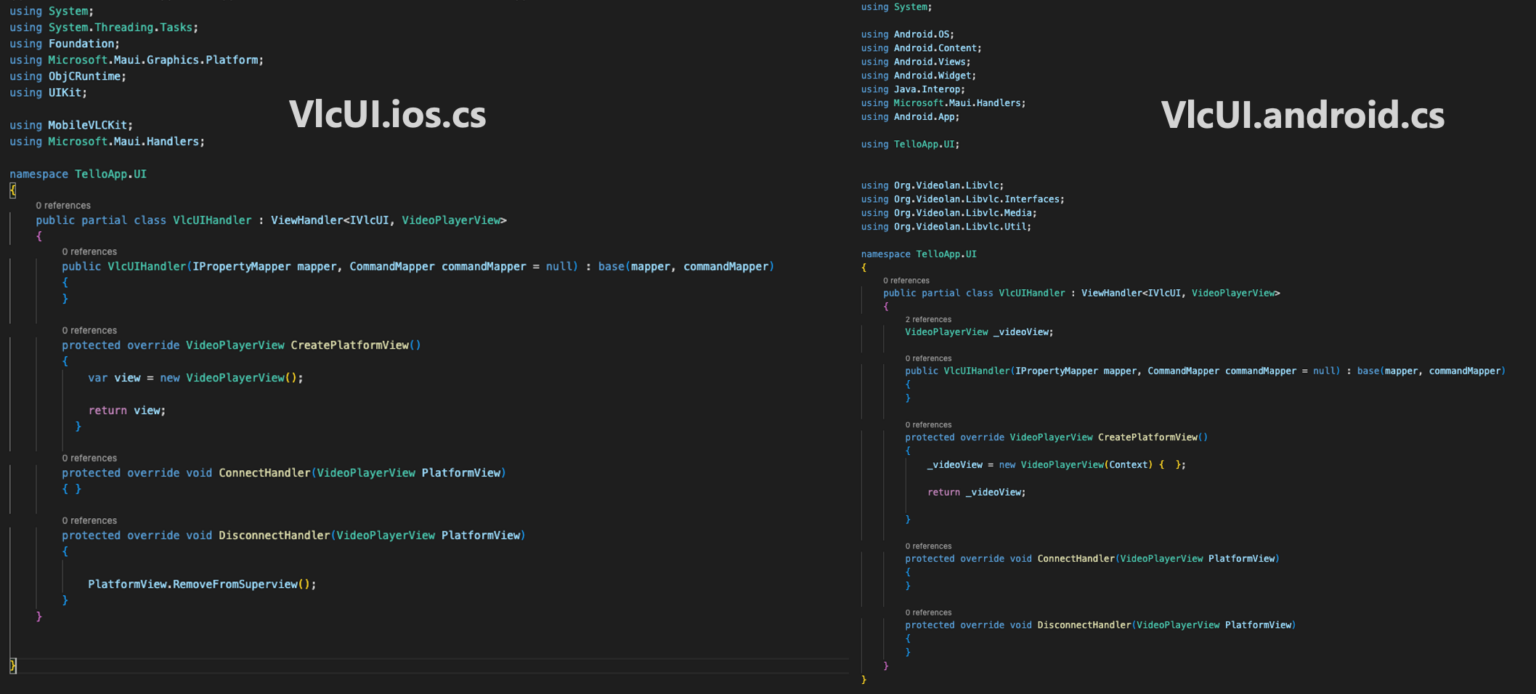Click the VlcUI.ios.cs title label

pos(387,115)
